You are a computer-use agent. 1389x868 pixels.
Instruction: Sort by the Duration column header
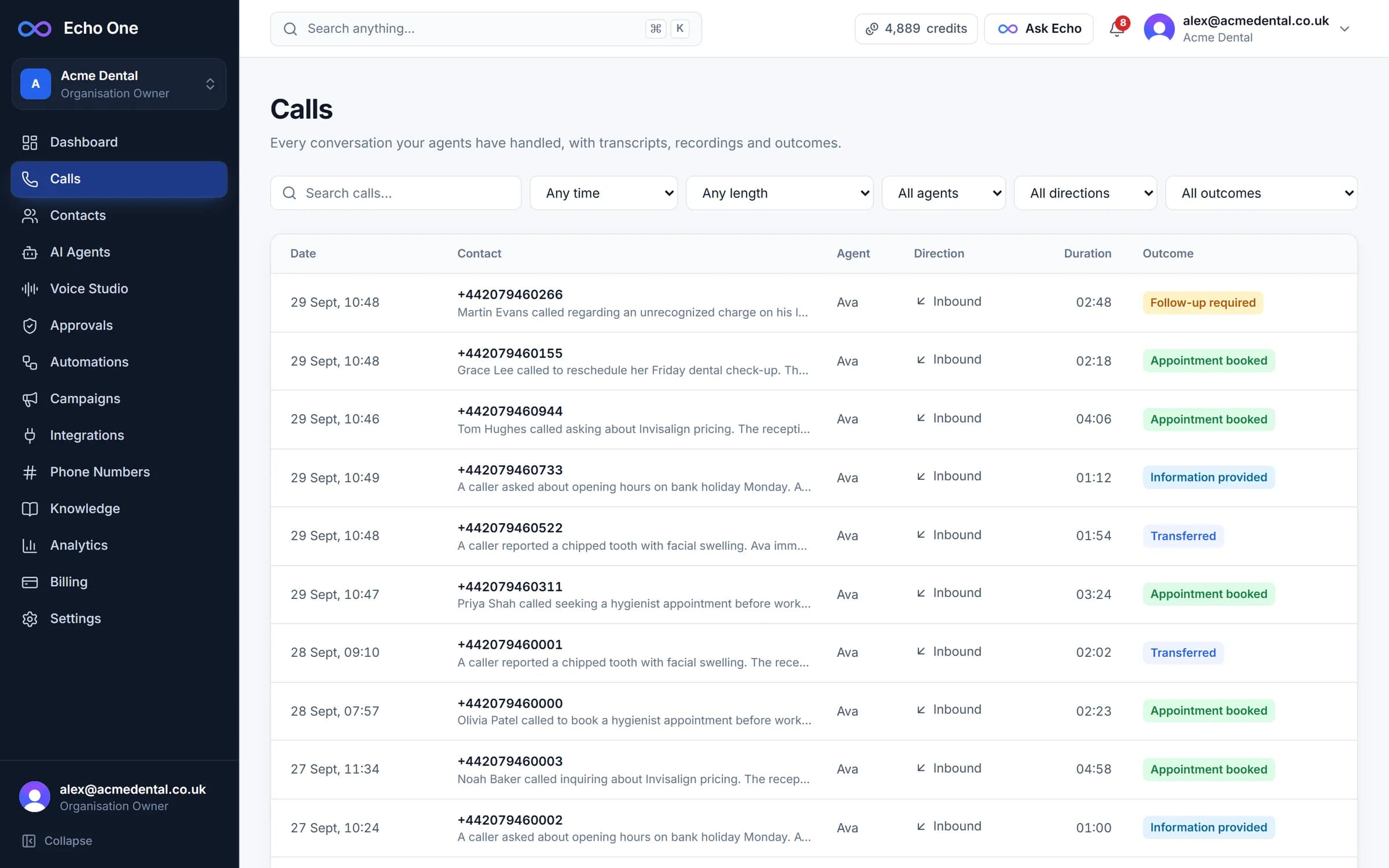(x=1087, y=253)
